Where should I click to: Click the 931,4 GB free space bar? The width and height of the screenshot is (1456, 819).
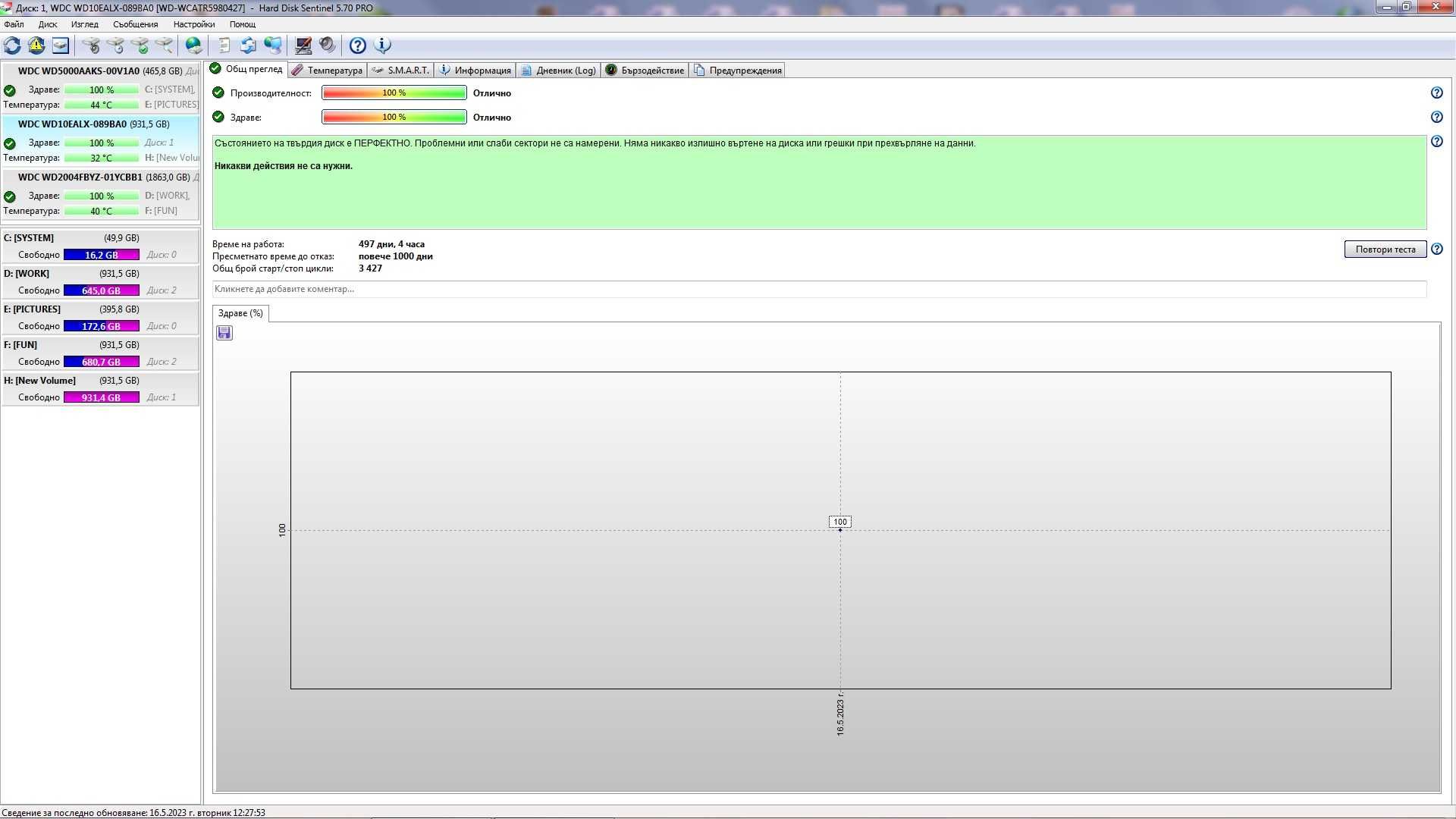tap(102, 397)
